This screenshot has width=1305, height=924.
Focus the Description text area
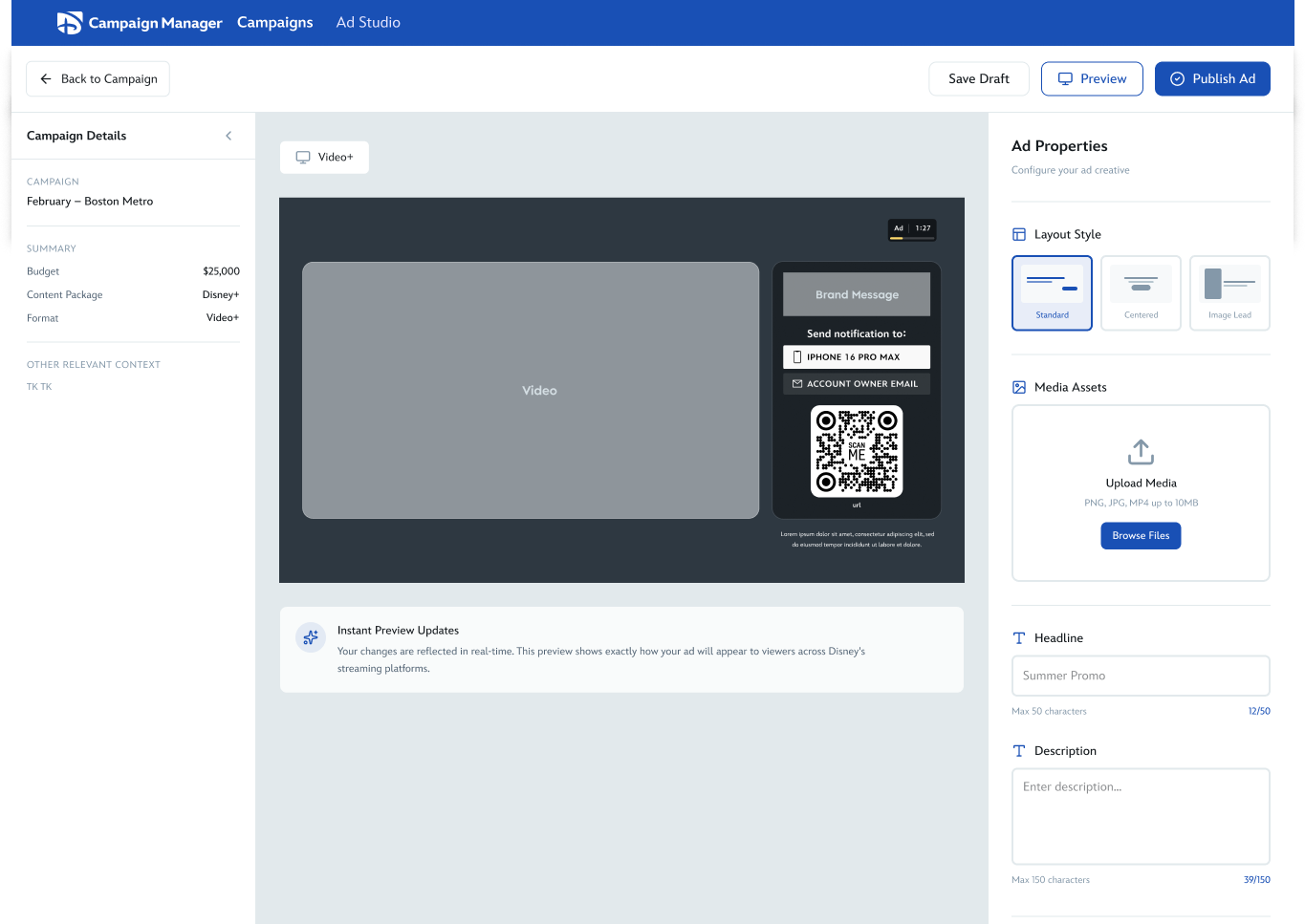tap(1141, 817)
